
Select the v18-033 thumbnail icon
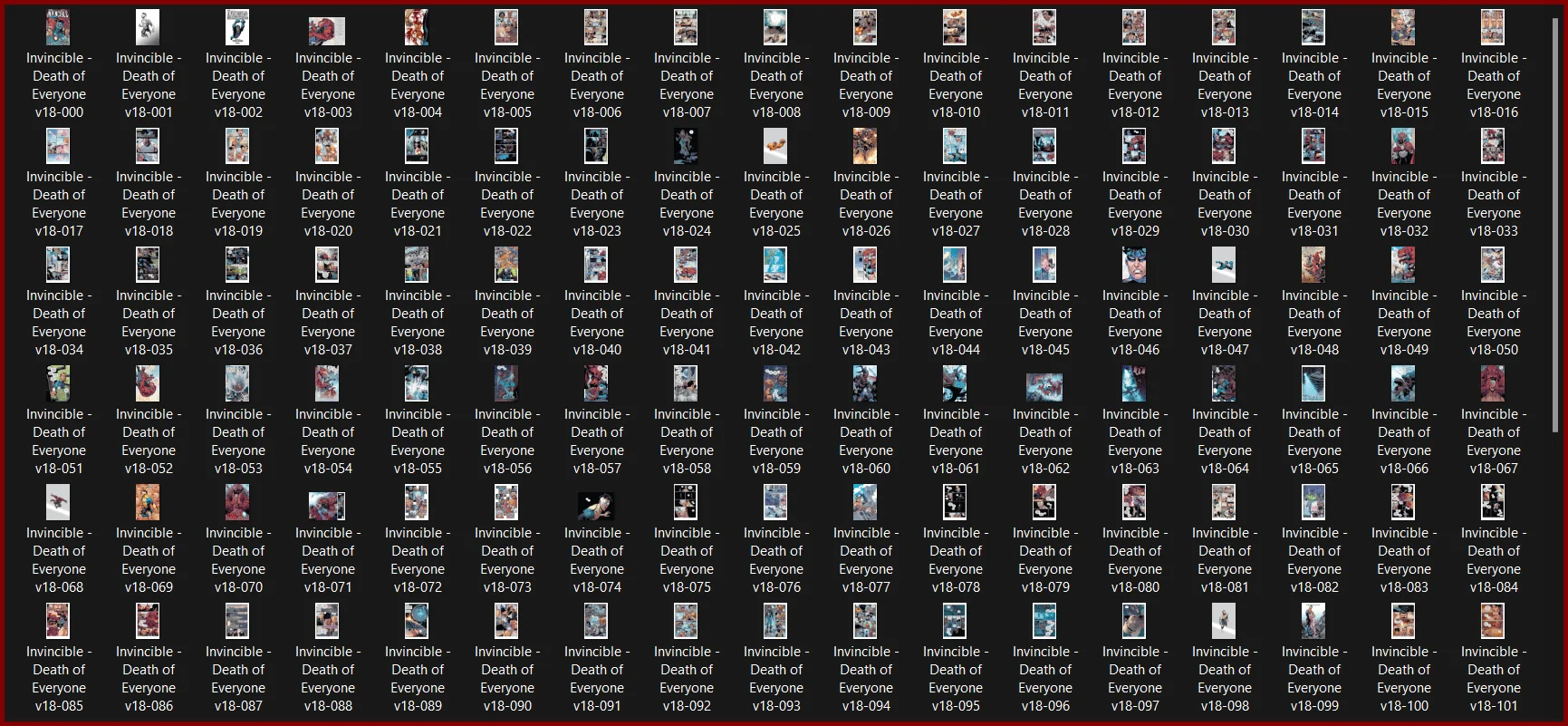click(1493, 146)
